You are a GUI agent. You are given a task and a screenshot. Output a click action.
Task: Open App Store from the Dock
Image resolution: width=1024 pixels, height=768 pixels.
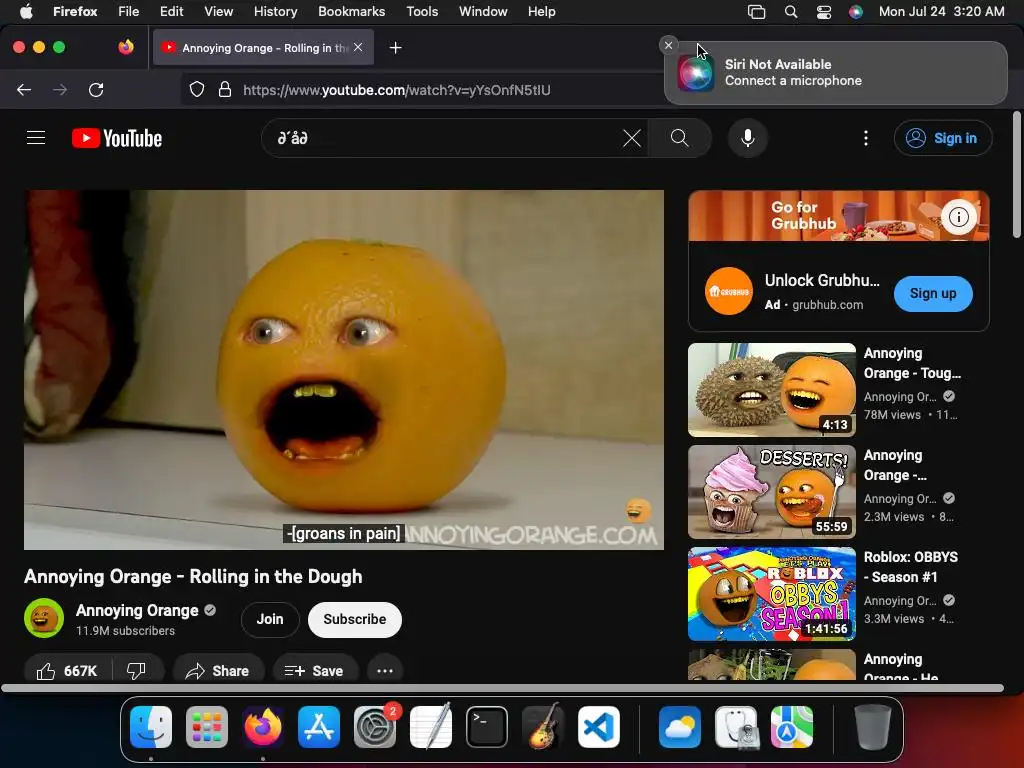point(319,726)
